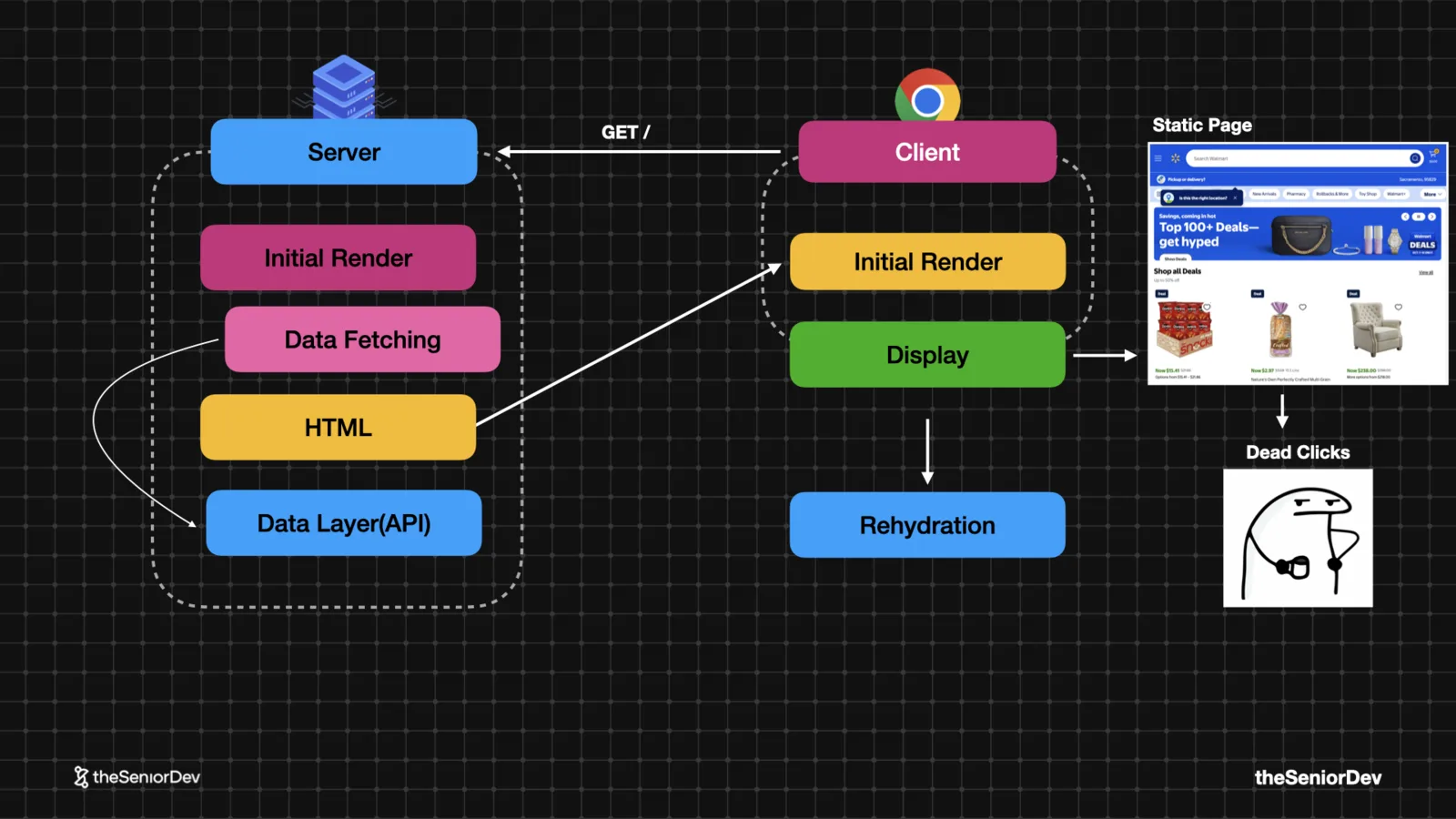This screenshot has width=1456, height=819.
Task: Click the theSeniorDev logo at bottom left
Action: click(x=136, y=776)
